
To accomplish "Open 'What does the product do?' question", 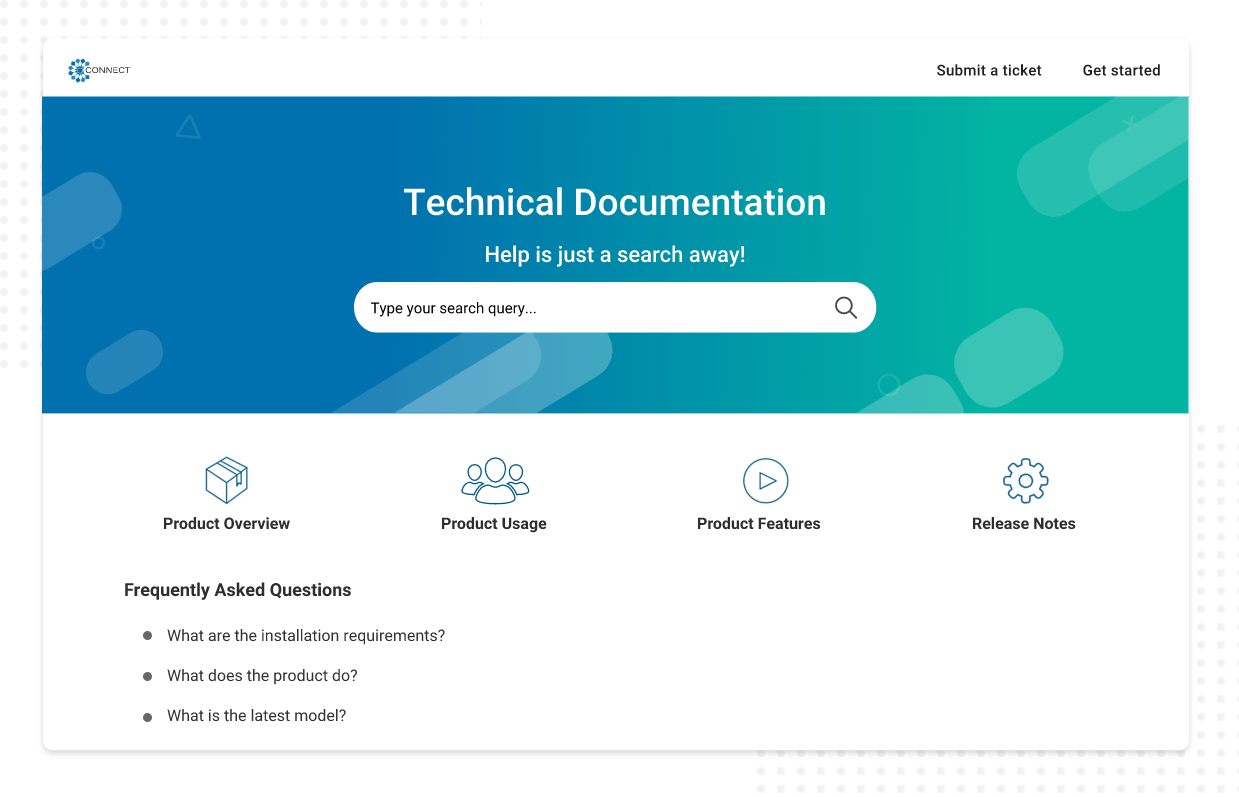I will point(262,676).
